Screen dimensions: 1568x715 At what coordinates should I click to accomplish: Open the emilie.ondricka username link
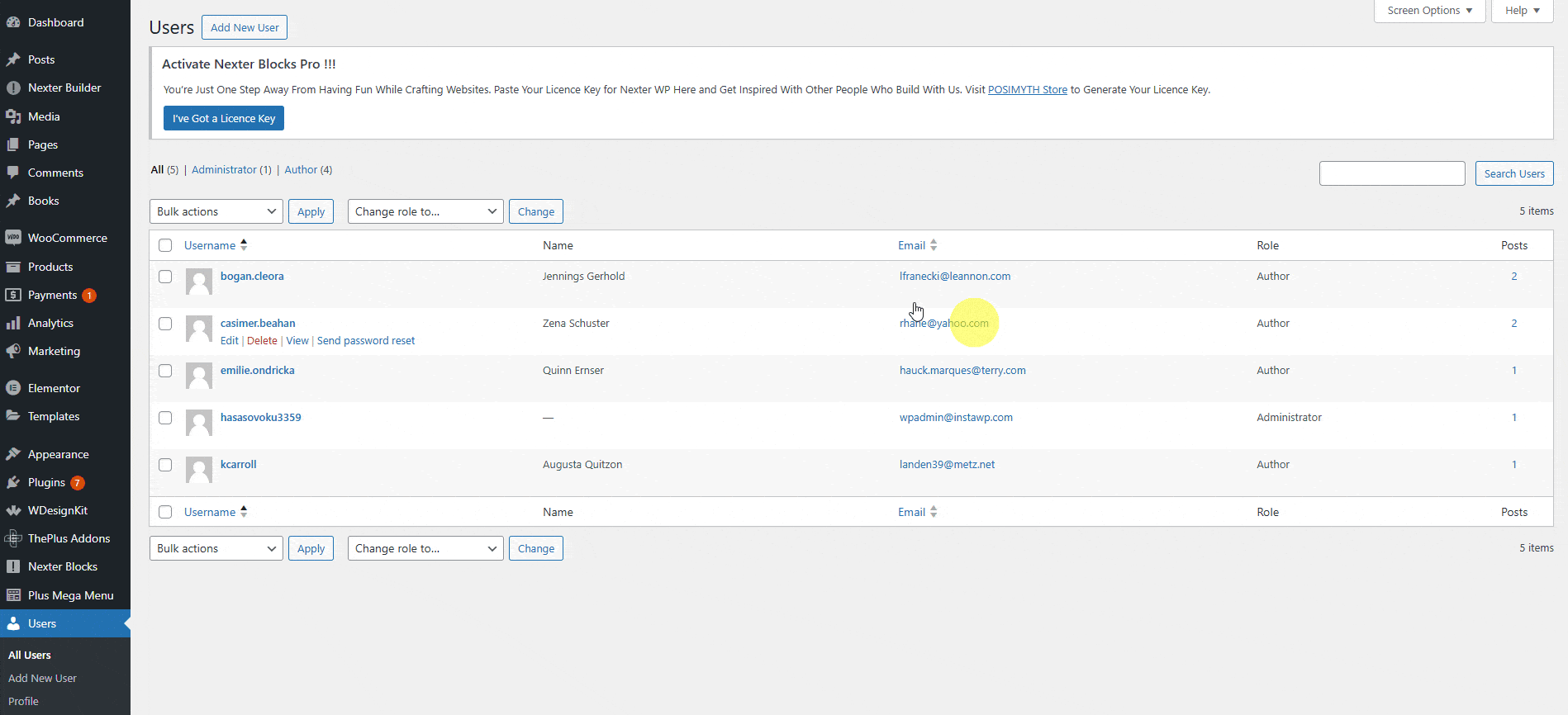pos(258,371)
